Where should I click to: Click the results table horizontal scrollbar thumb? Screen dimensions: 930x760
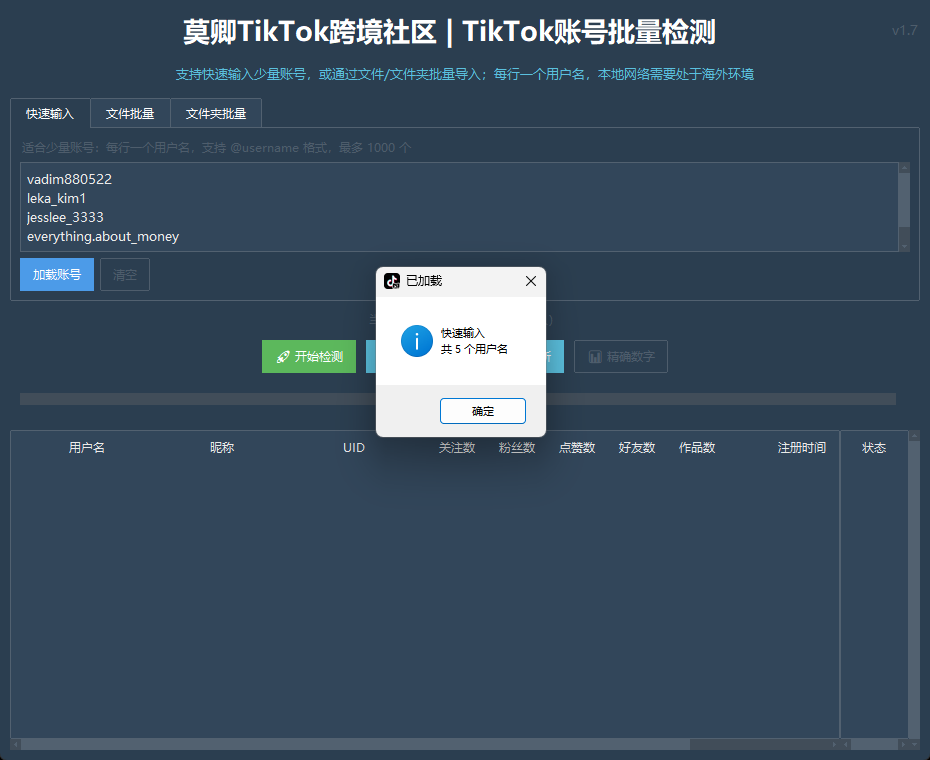click(x=356, y=744)
